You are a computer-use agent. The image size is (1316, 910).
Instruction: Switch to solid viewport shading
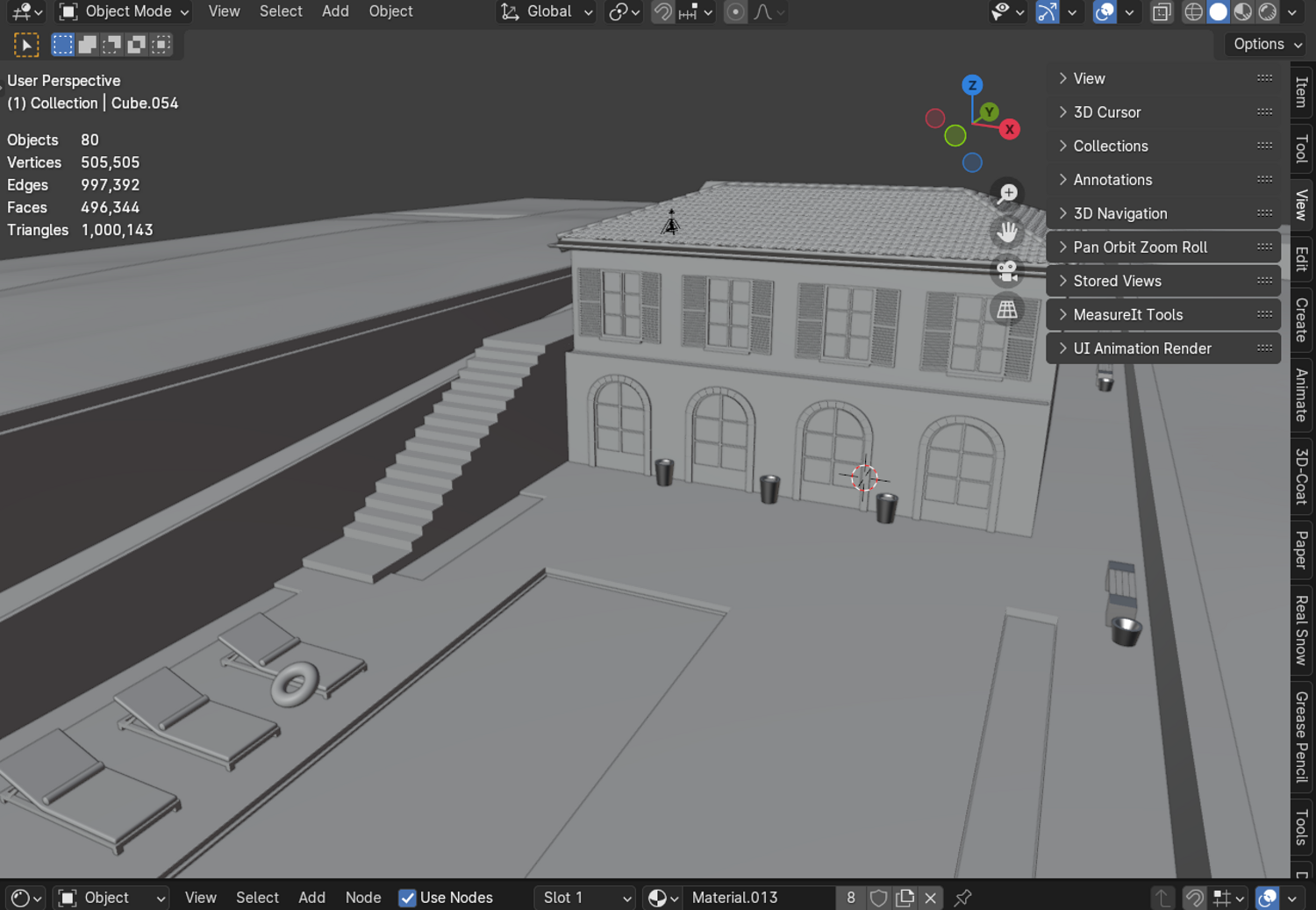click(1218, 11)
